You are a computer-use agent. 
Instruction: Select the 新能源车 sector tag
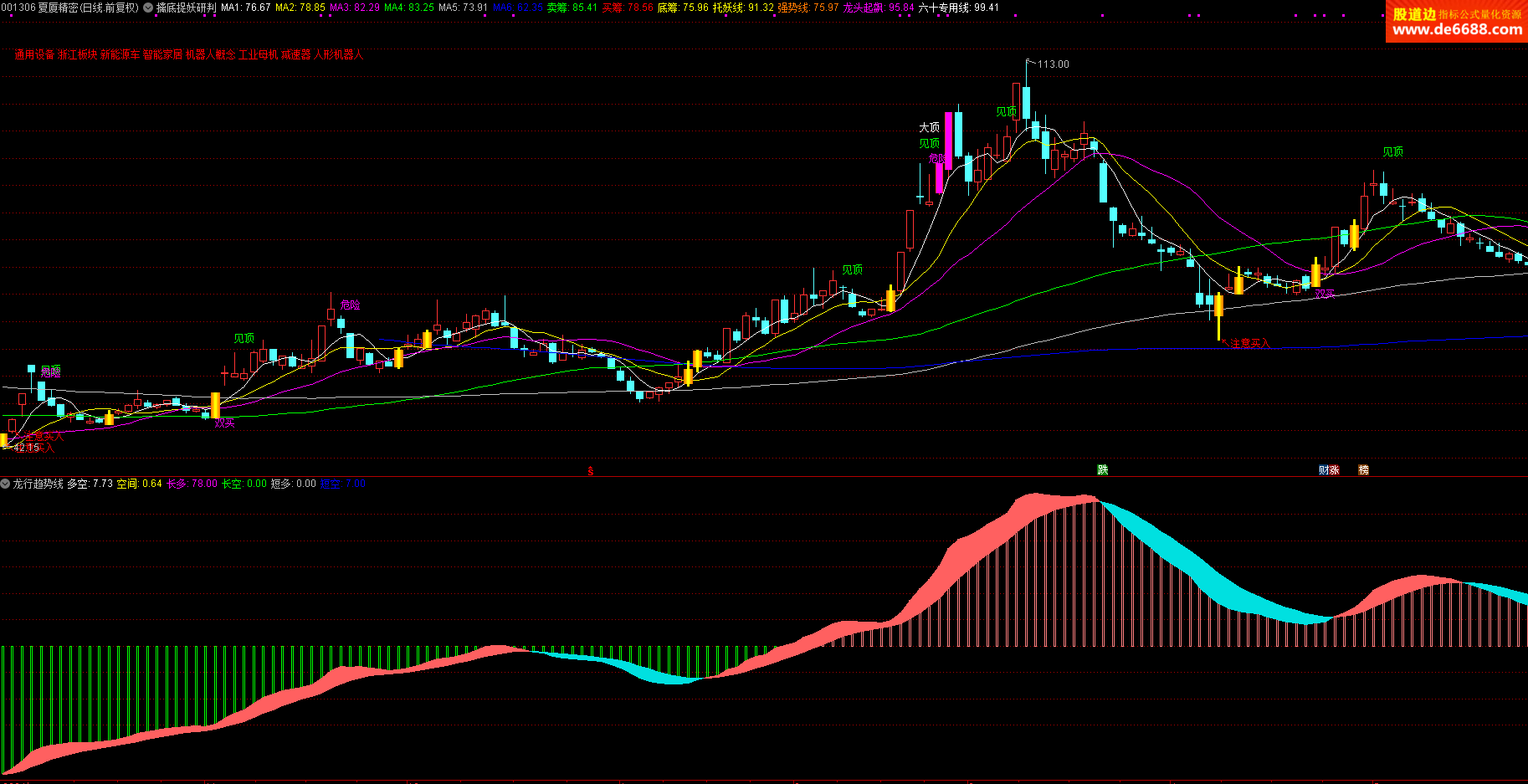pyautogui.click(x=120, y=55)
